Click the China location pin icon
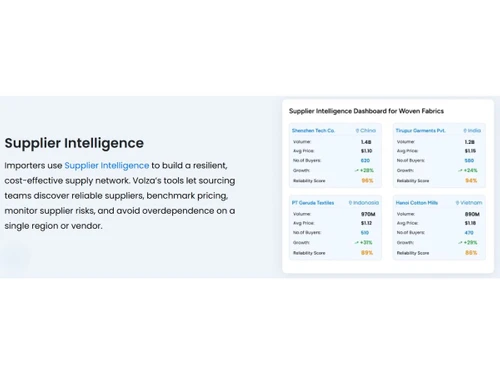The image size is (500, 375). (x=357, y=131)
